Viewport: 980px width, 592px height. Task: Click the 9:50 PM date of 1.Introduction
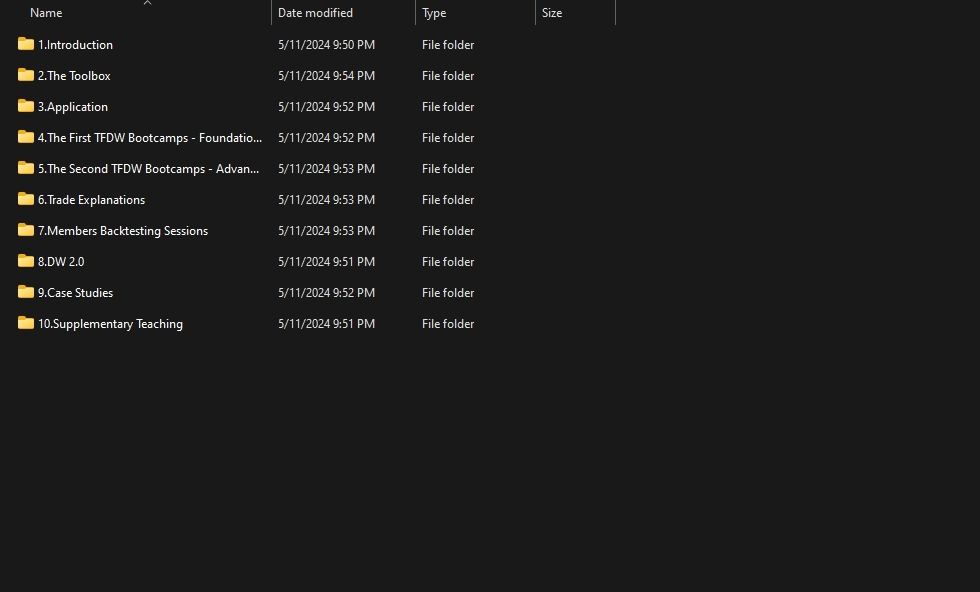point(326,44)
